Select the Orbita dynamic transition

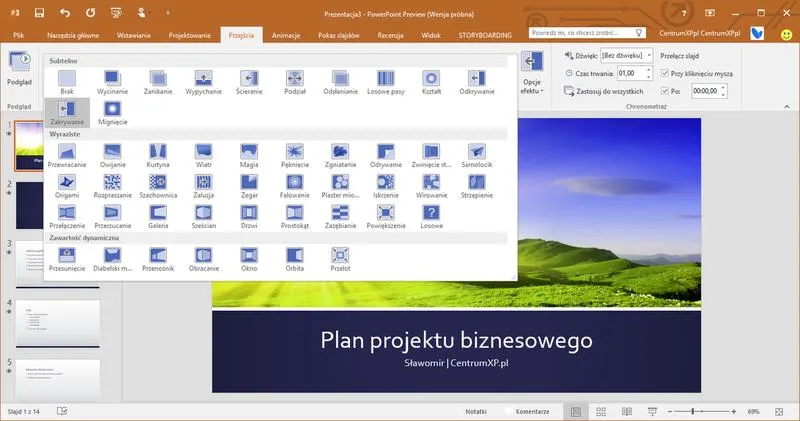(295, 259)
